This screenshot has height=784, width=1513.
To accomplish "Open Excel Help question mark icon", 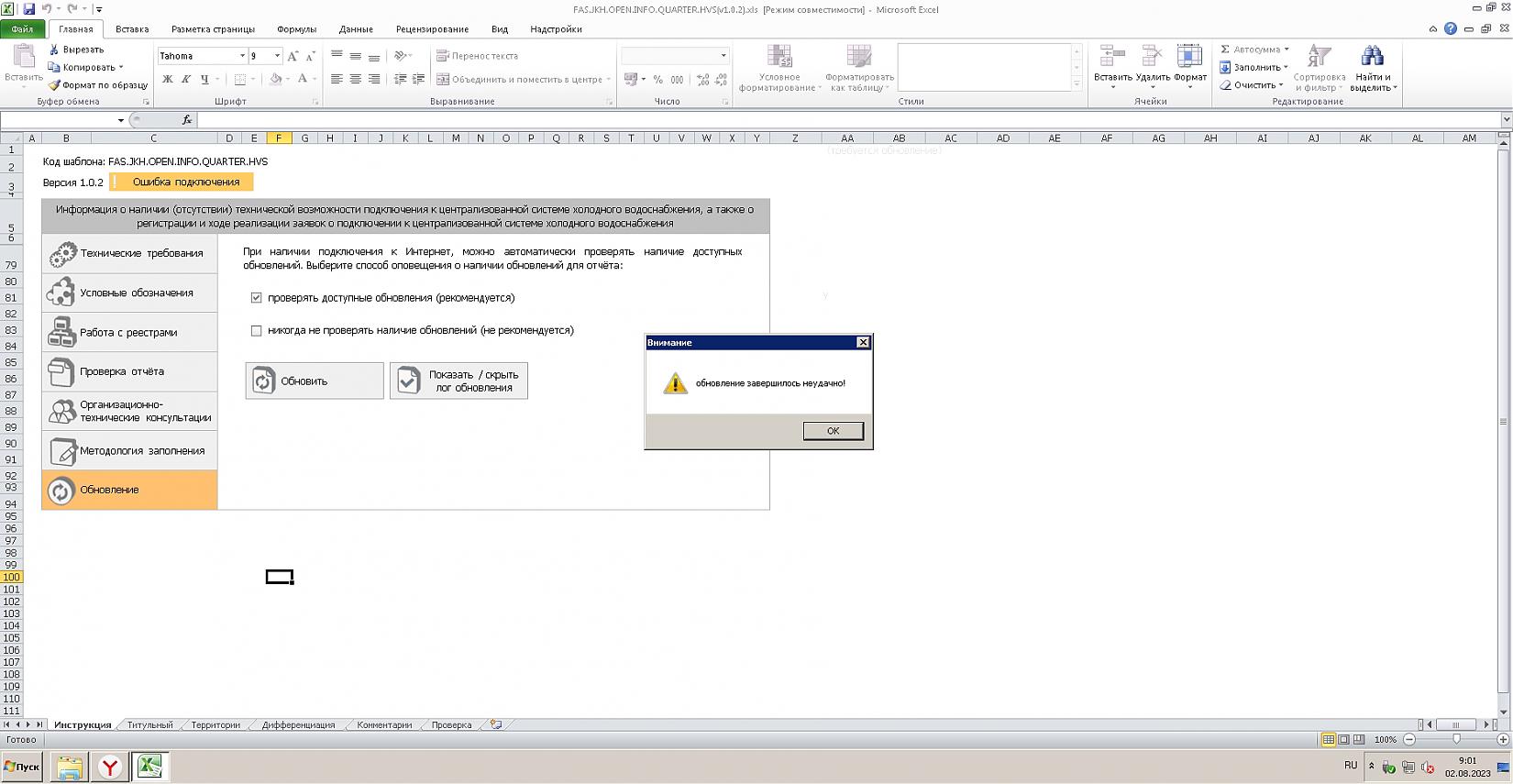I will pos(1450,28).
